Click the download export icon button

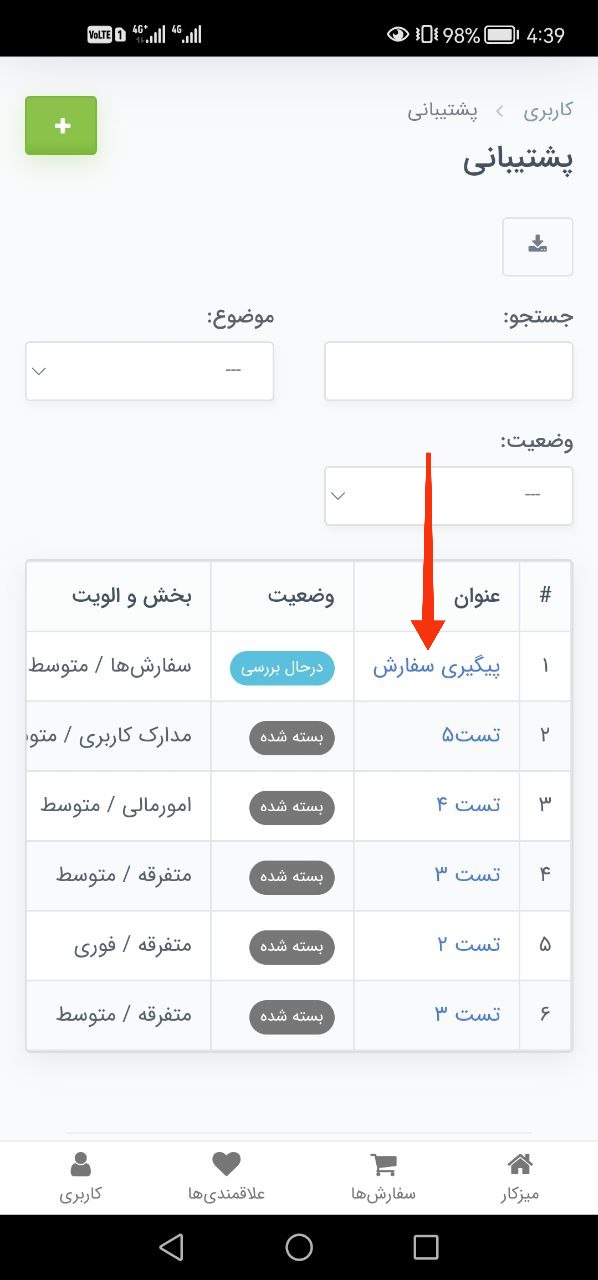[538, 246]
